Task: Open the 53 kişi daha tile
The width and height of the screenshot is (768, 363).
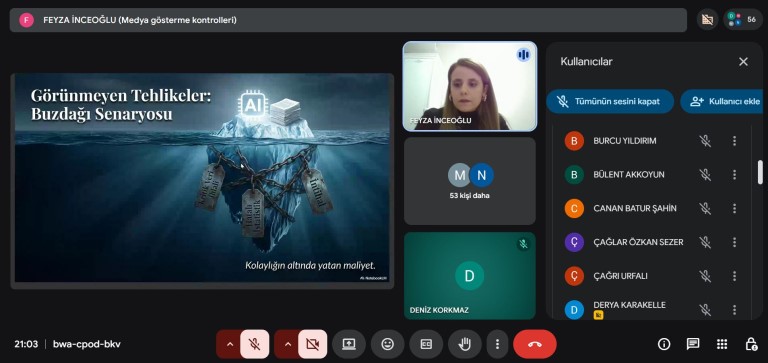Action: click(470, 181)
